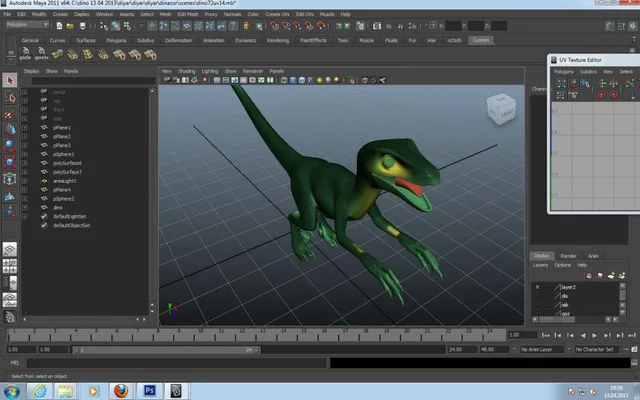This screenshot has height=400, width=640.
Task: Go to end of playback range
Action: tap(632, 336)
